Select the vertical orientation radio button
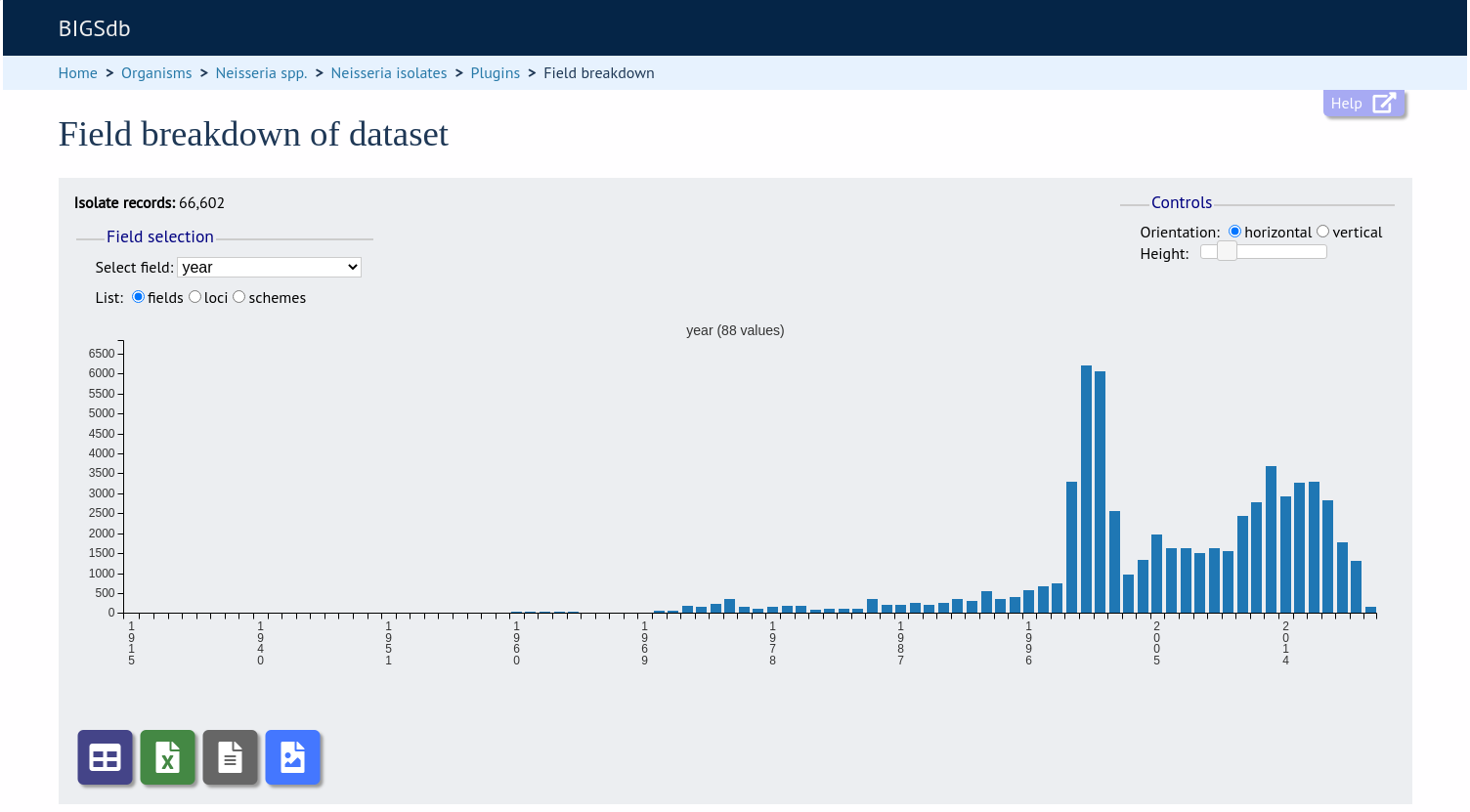The height and width of the screenshot is (812, 1470). pos(1323,232)
